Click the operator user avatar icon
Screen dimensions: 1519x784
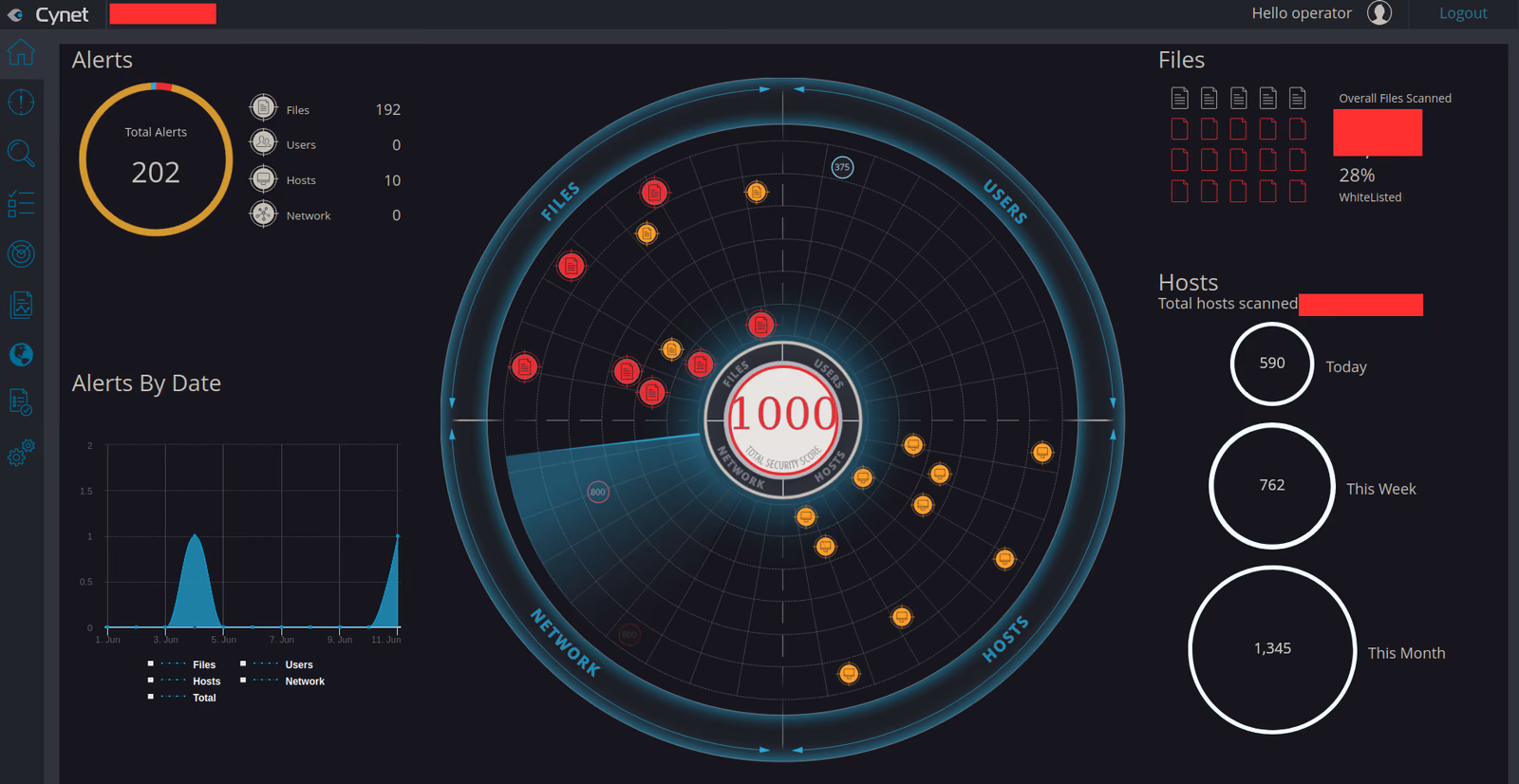pos(1379,12)
